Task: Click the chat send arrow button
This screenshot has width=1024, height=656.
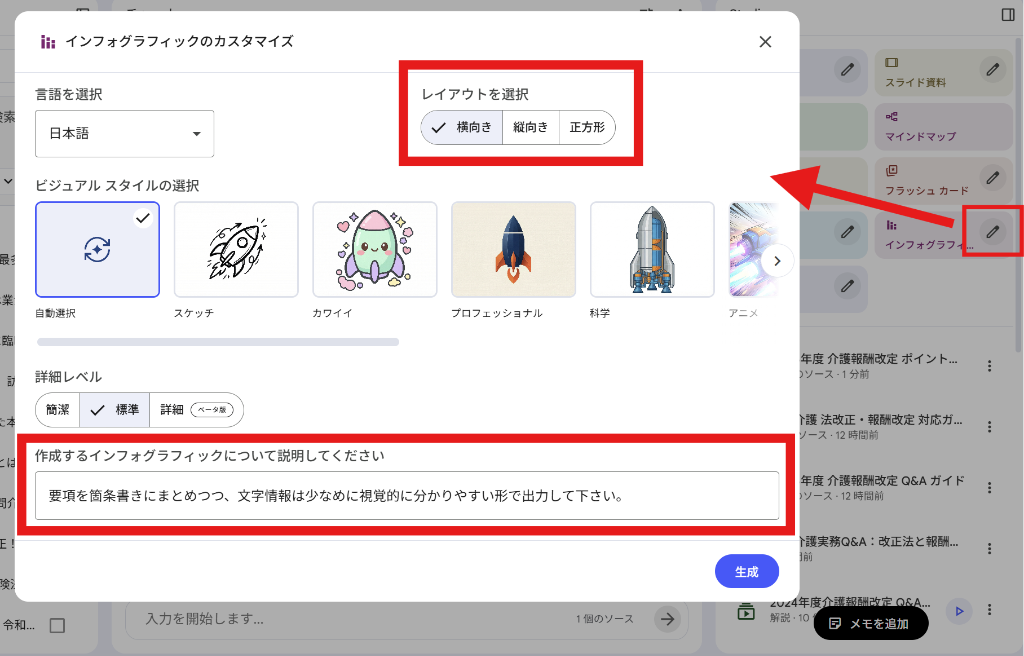Action: click(x=667, y=619)
